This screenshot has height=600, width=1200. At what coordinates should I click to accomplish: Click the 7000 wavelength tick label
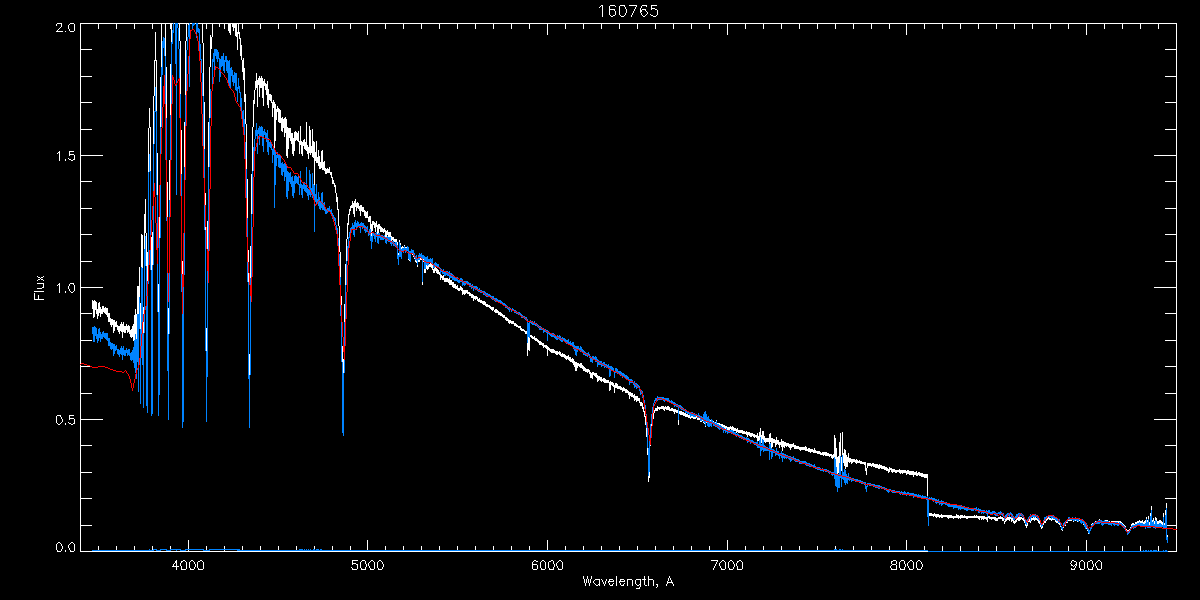[x=727, y=564]
